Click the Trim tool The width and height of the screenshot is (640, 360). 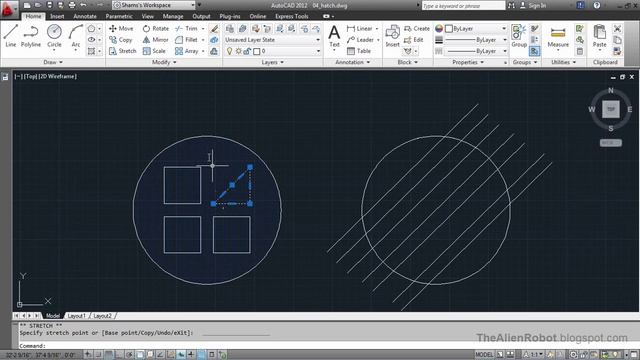point(187,29)
